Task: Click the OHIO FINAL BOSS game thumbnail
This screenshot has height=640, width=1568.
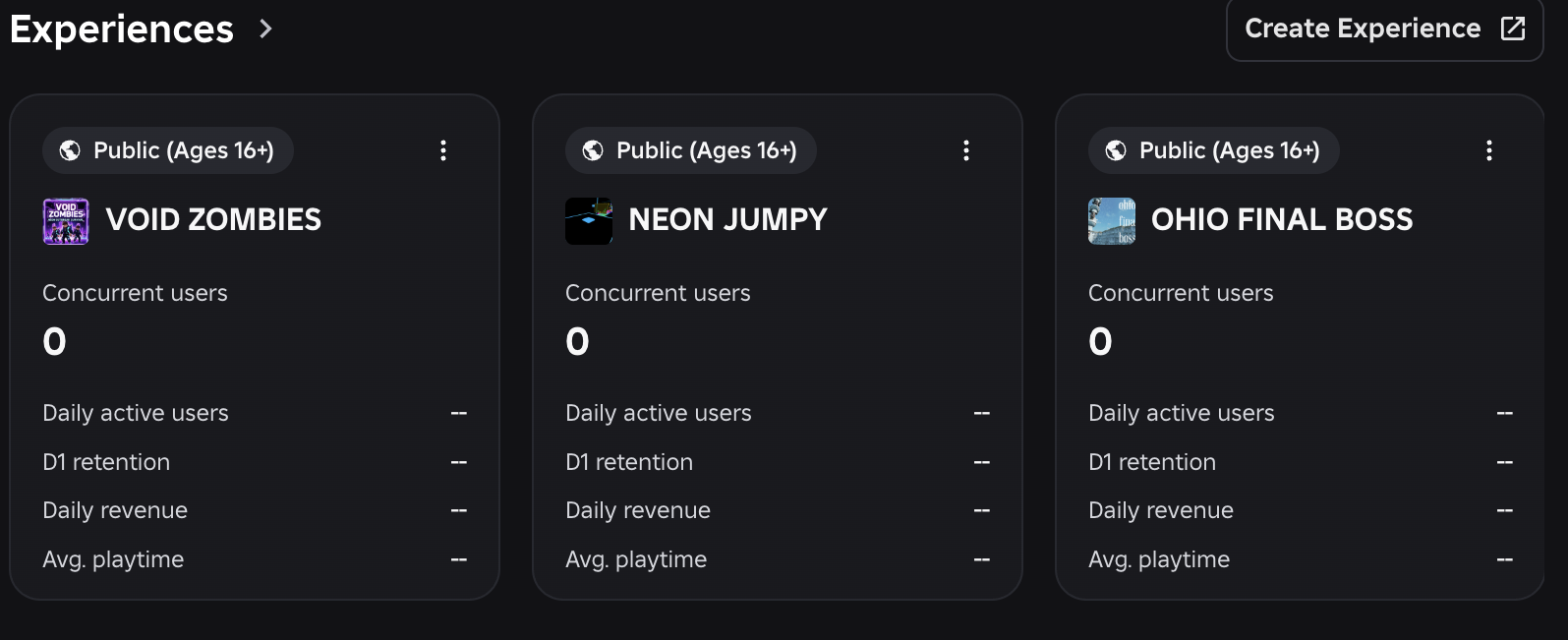Action: (1112, 221)
